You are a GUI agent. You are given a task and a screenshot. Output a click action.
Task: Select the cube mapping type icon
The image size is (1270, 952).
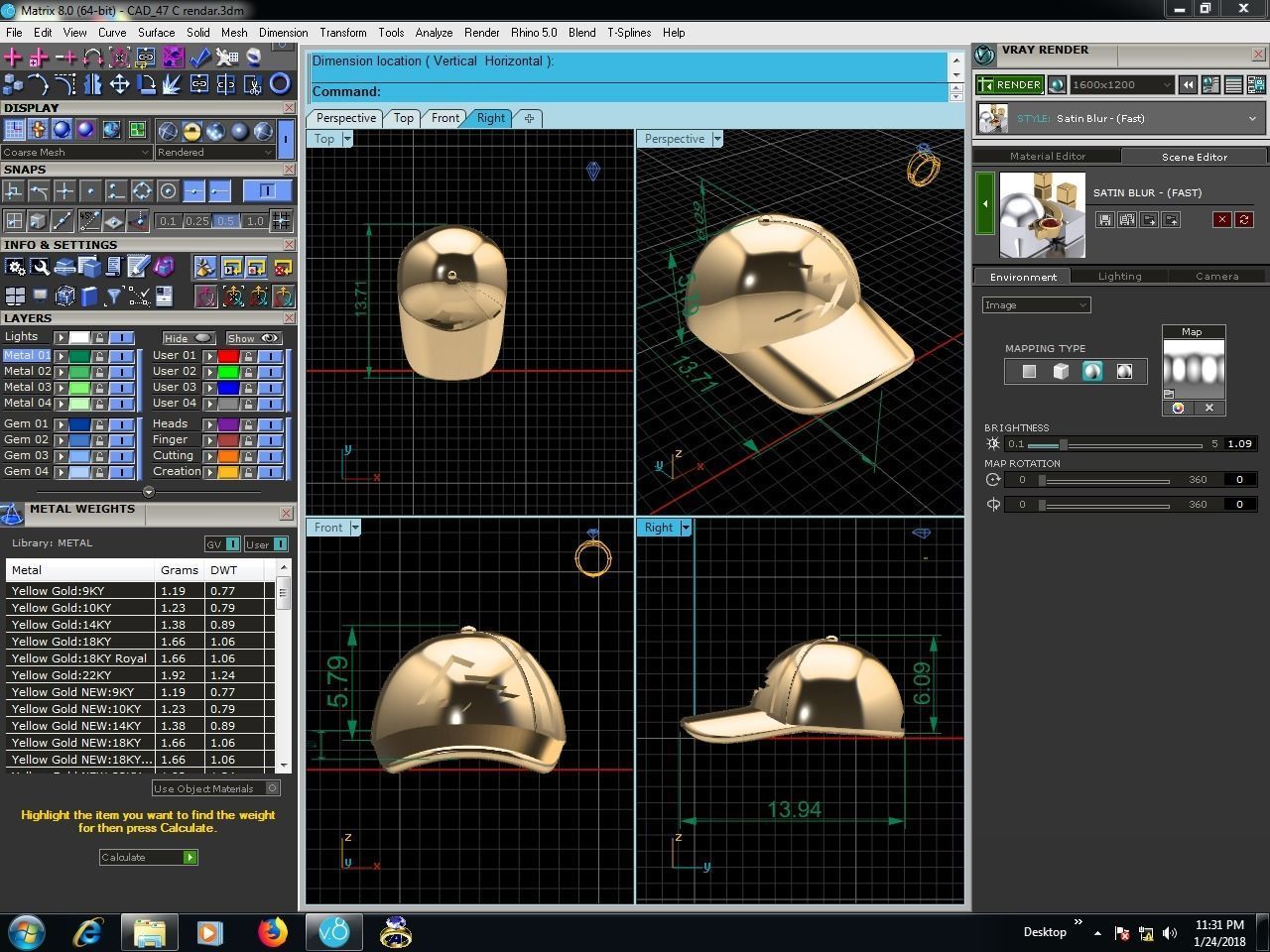click(1061, 371)
